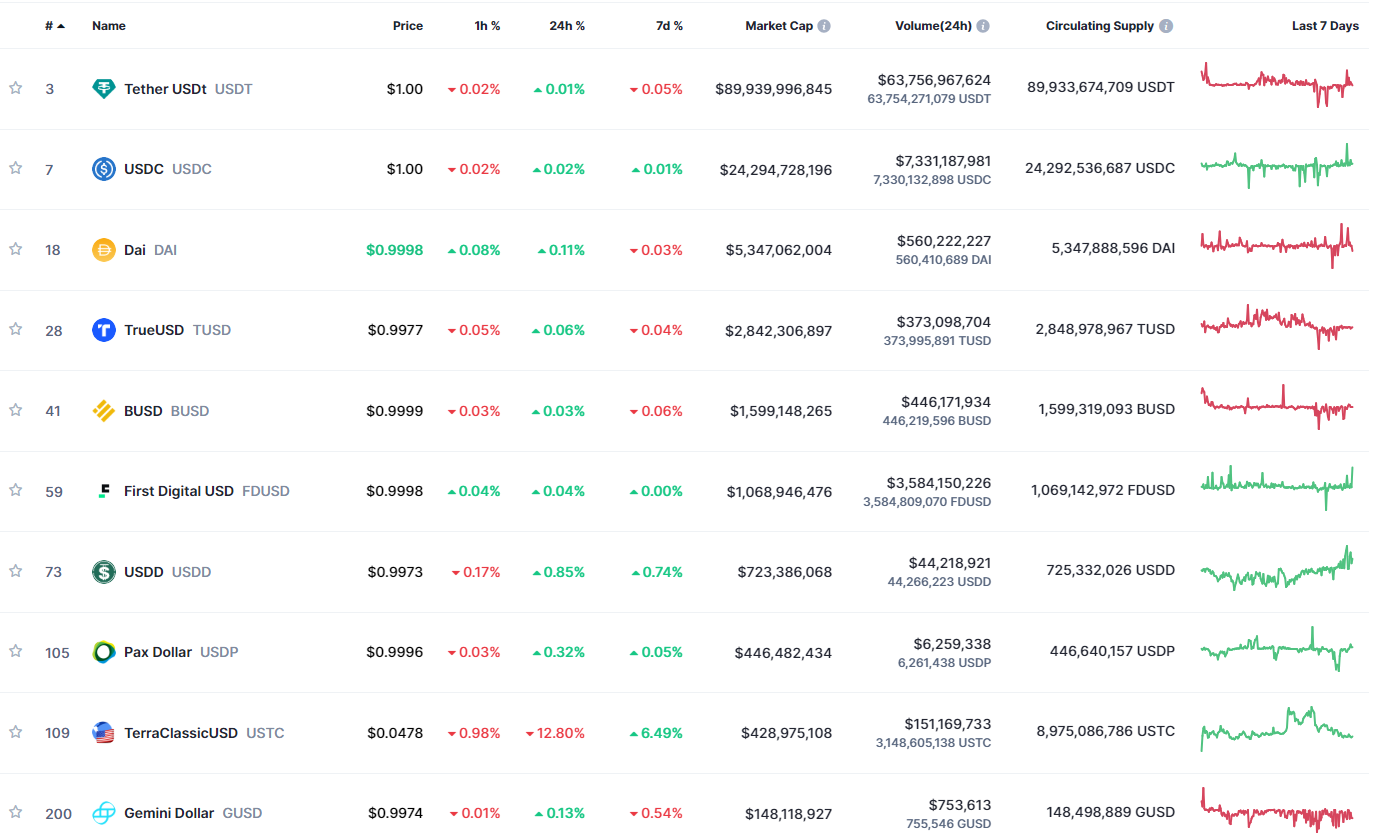Star Gemini Dollar for the watchlist
This screenshot has height=839, width=1384.
tap(15, 812)
